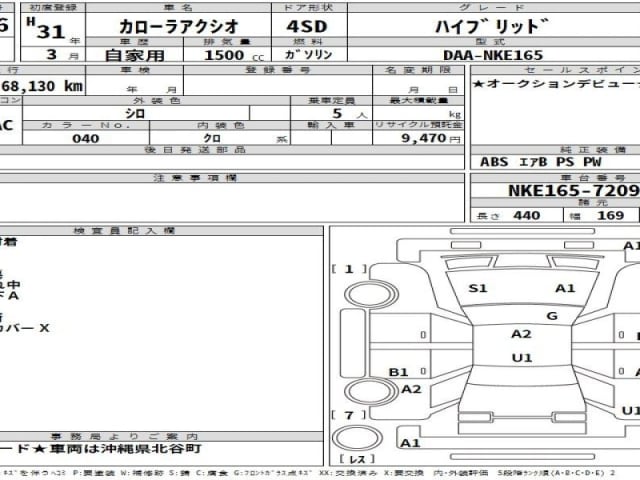Click the A2 mark beside the rear wheel
Image resolution: width=640 pixels, height=480 pixels.
(x=411, y=389)
